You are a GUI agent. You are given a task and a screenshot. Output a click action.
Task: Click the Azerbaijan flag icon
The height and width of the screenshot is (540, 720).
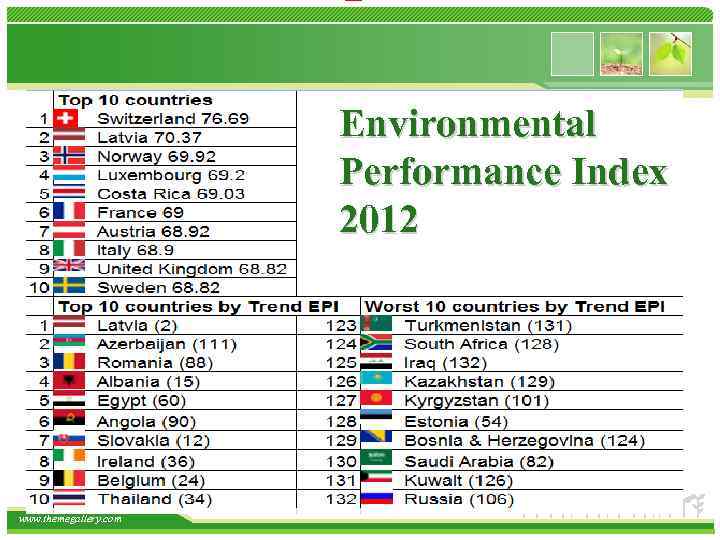tap(69, 342)
